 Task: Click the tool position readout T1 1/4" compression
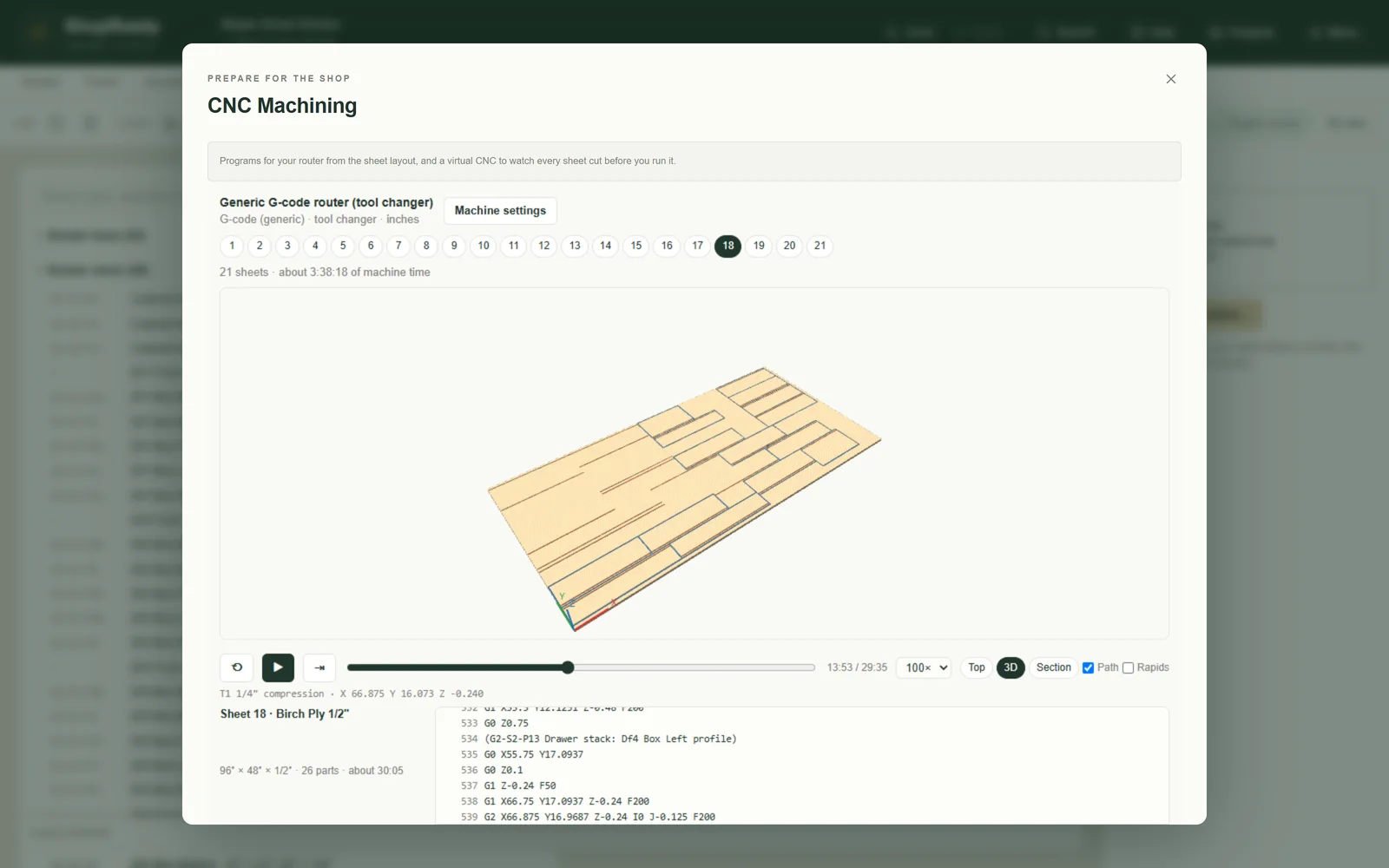coord(352,694)
